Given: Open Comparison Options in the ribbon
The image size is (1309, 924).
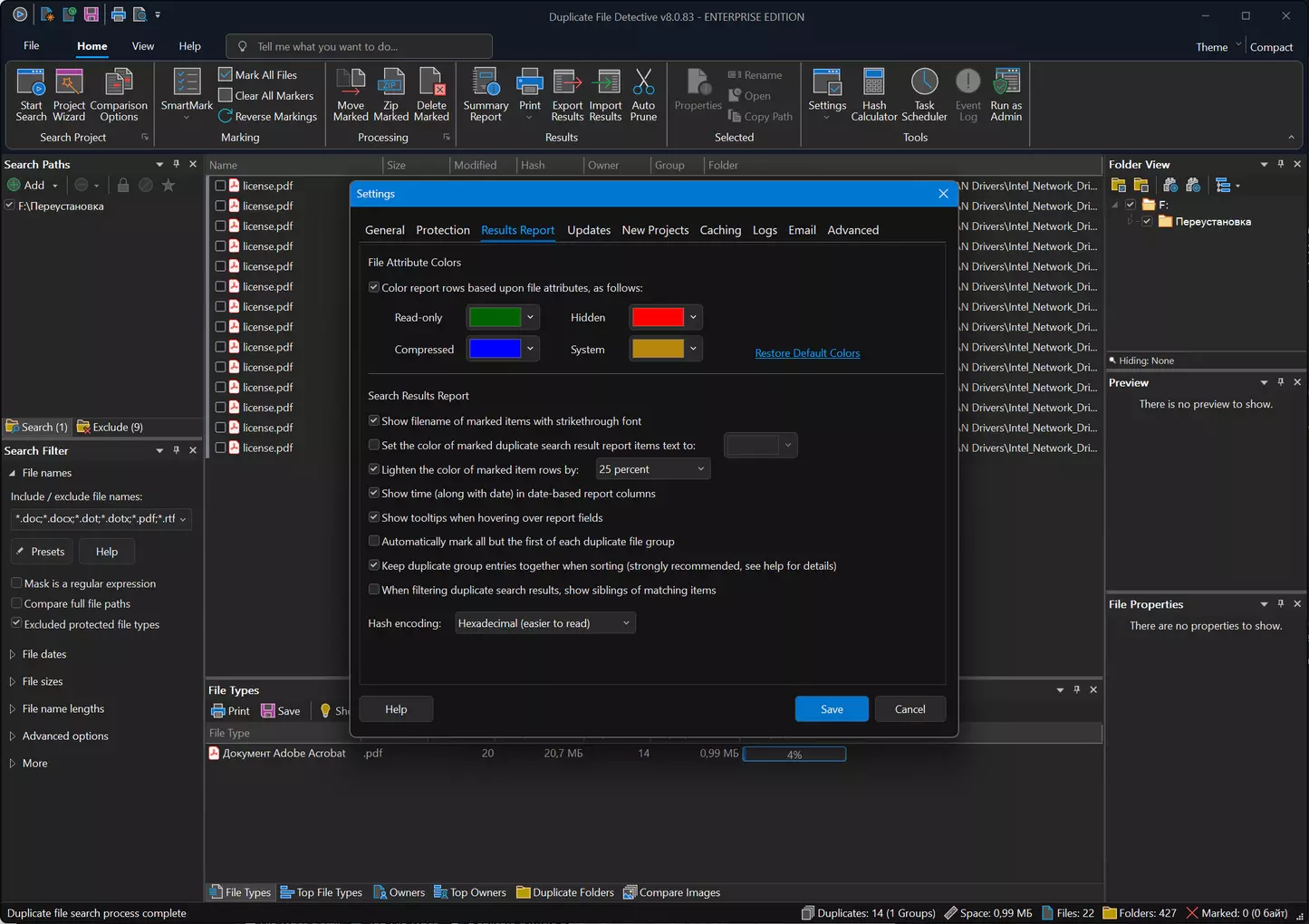Looking at the screenshot, I should (x=119, y=94).
